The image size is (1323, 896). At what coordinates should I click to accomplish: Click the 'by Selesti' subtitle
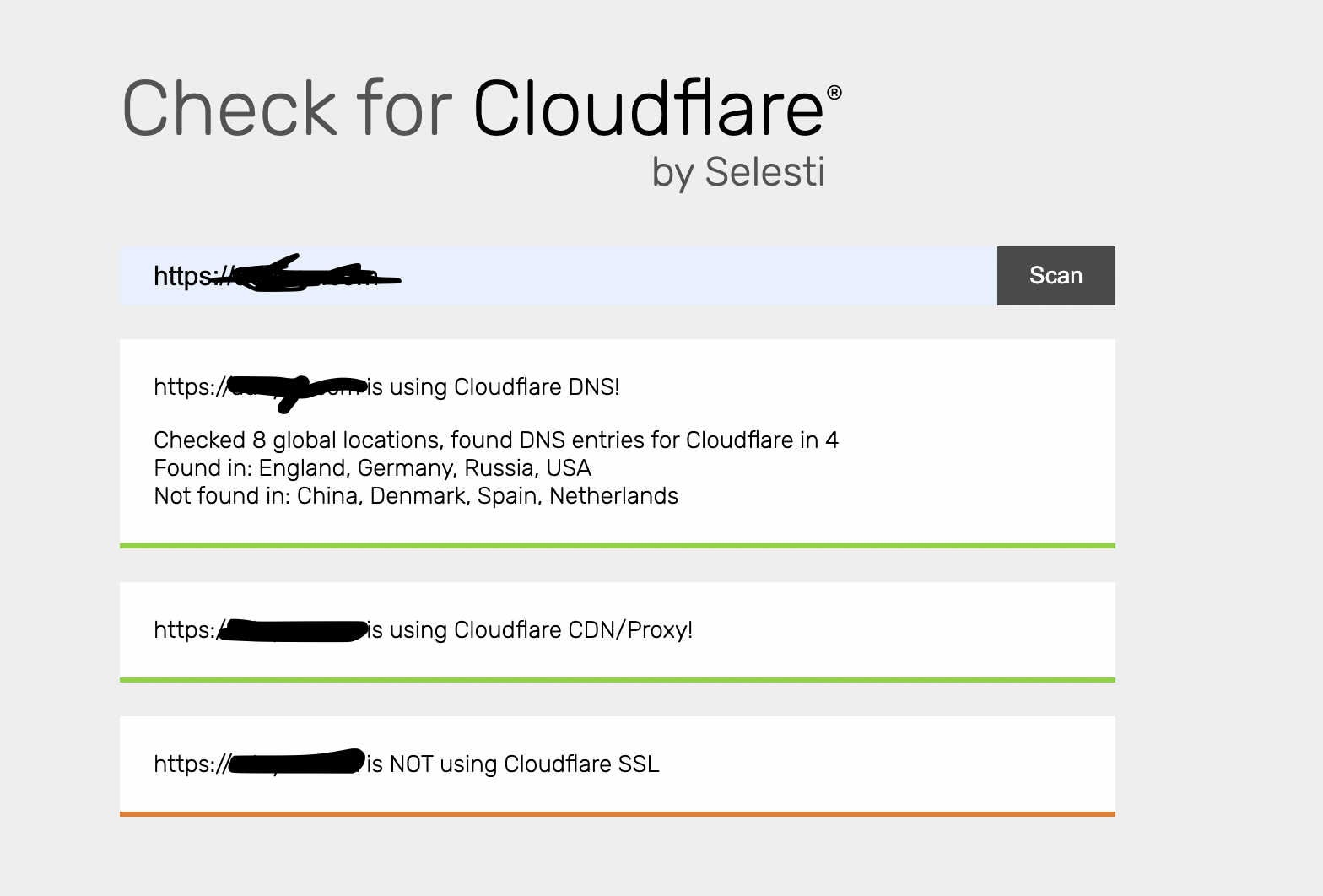[738, 172]
